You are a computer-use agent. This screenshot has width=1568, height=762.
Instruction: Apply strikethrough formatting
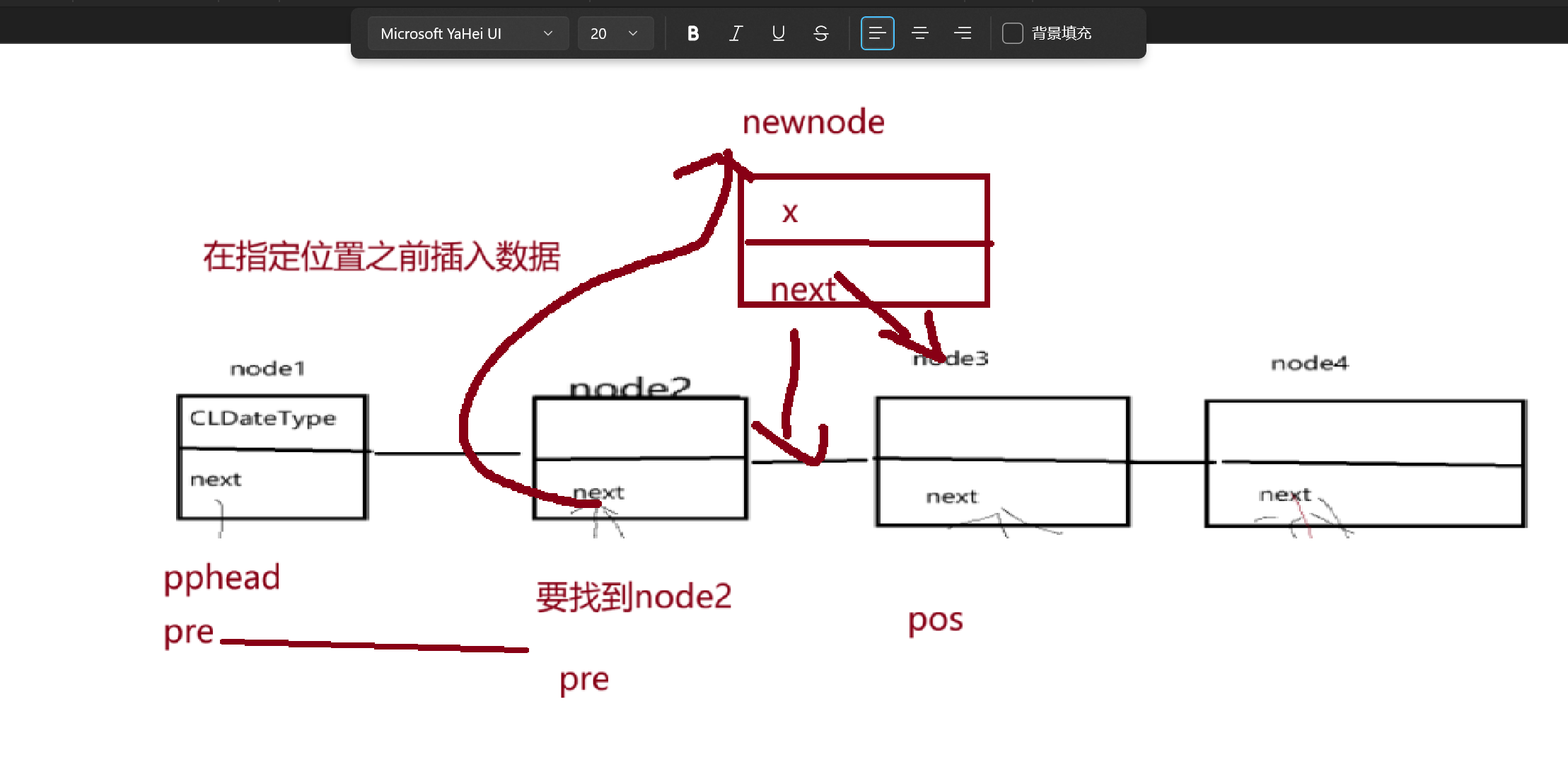820,33
